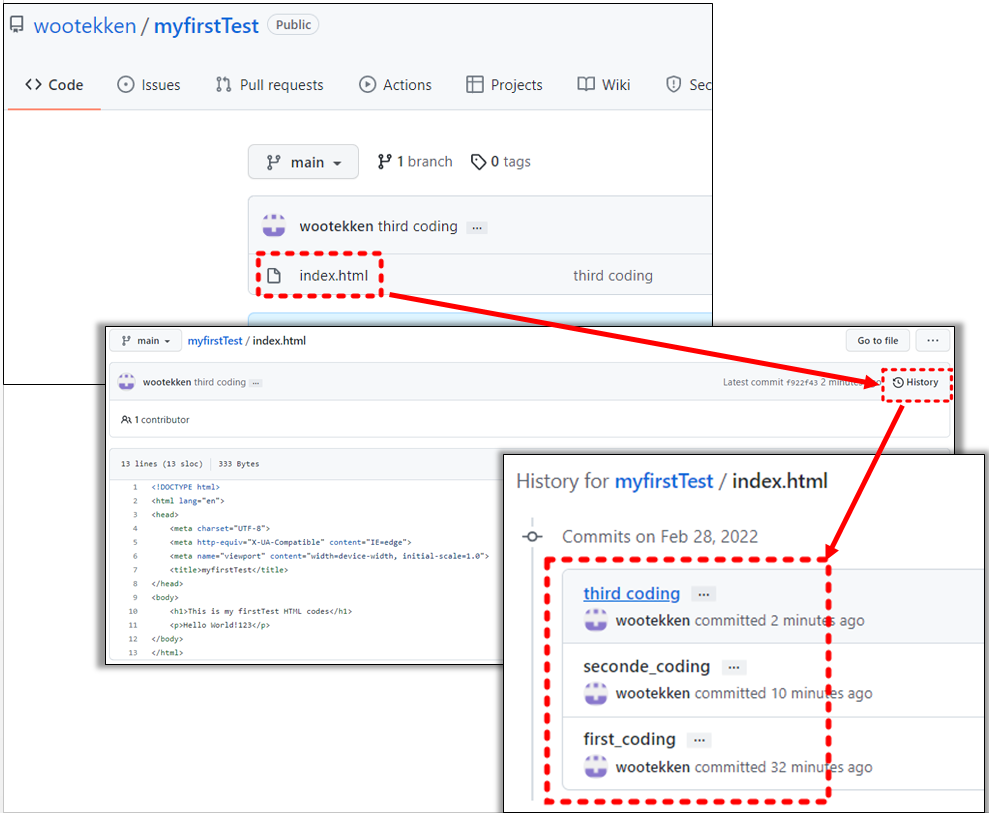Switch to the Wiki tab
This screenshot has height=813, width=989.
pyautogui.click(x=604, y=85)
